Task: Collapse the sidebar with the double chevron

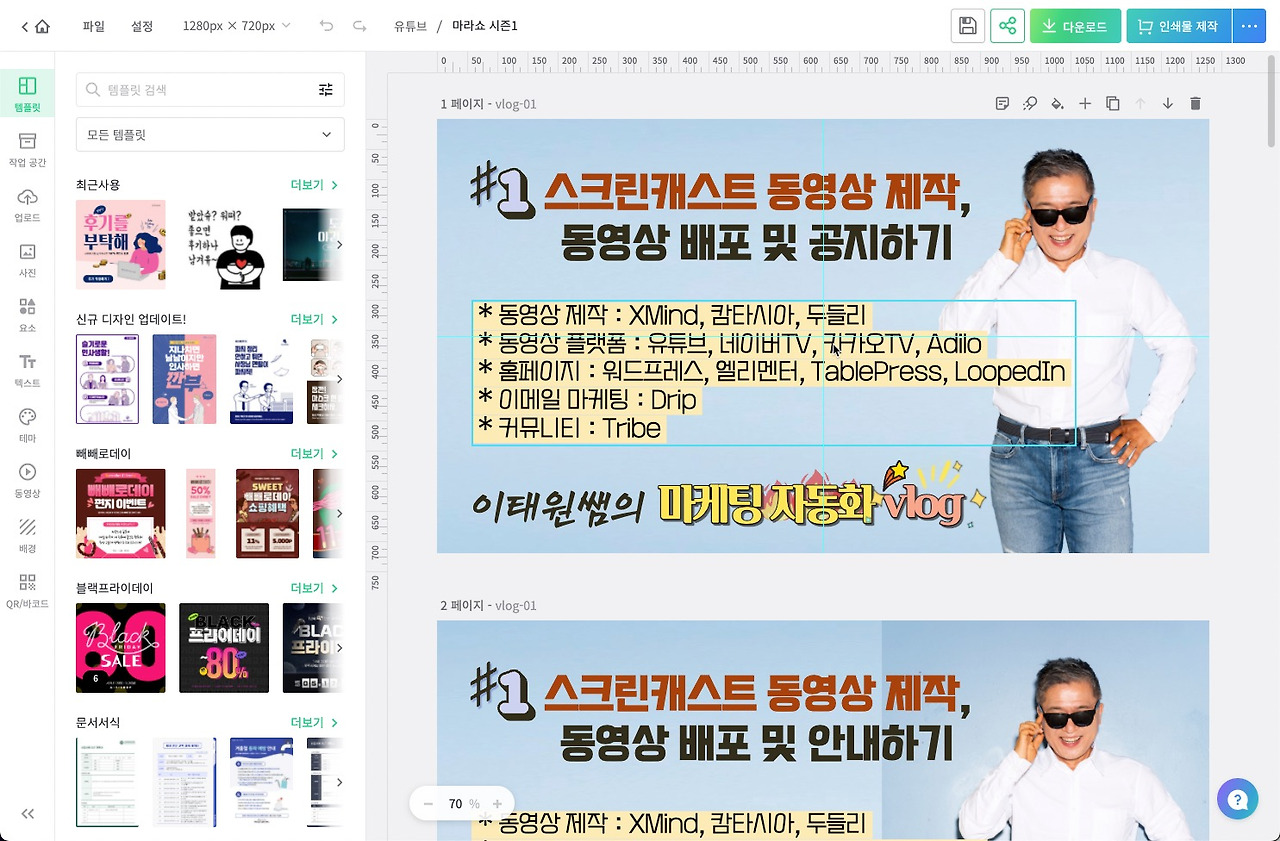Action: point(28,814)
